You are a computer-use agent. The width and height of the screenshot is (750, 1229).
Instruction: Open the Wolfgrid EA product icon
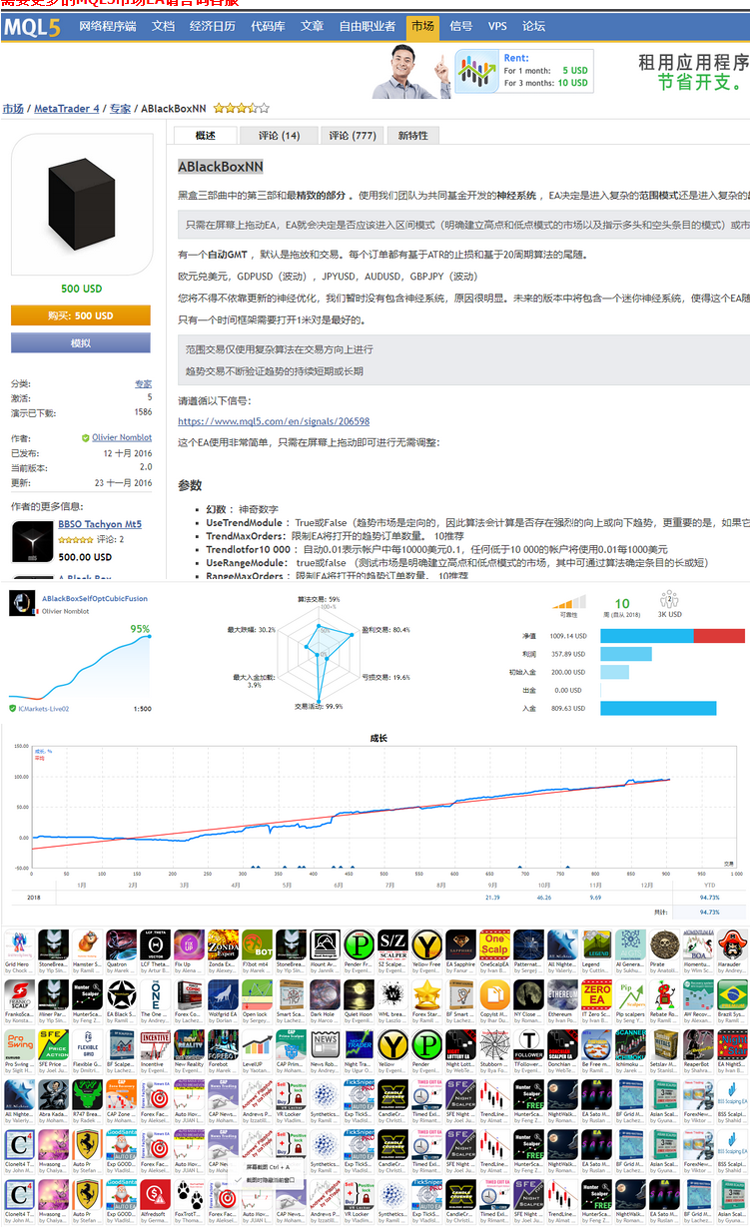224,994
